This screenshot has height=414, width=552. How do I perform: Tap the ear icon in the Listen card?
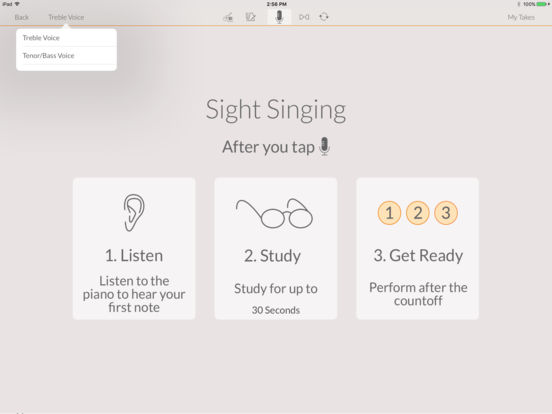click(134, 213)
